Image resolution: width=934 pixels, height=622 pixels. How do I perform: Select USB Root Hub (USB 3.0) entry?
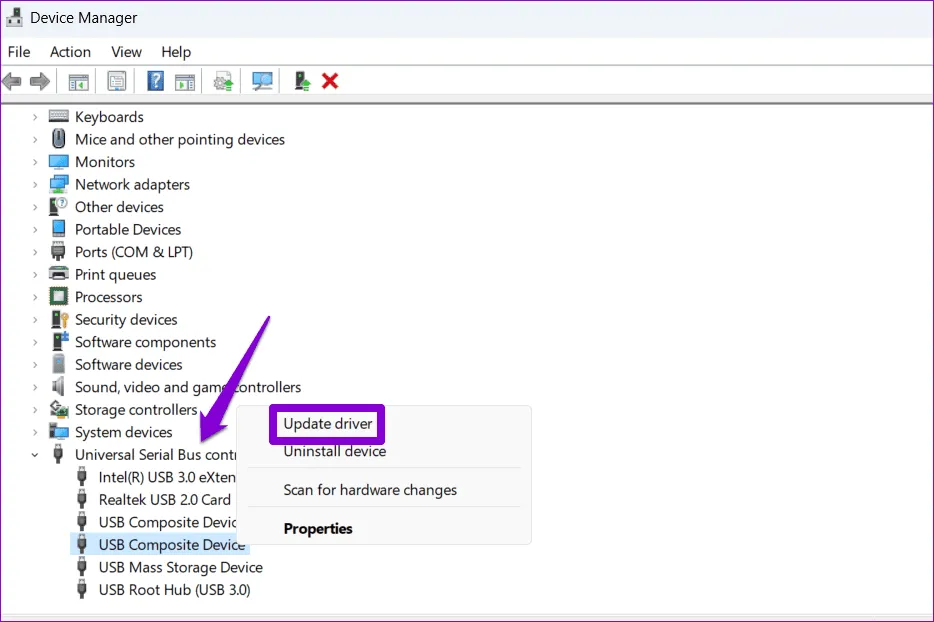coord(174,590)
